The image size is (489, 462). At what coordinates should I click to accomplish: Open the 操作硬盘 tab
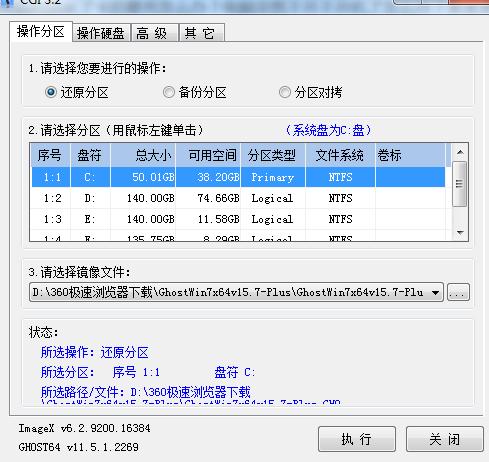pos(101,33)
